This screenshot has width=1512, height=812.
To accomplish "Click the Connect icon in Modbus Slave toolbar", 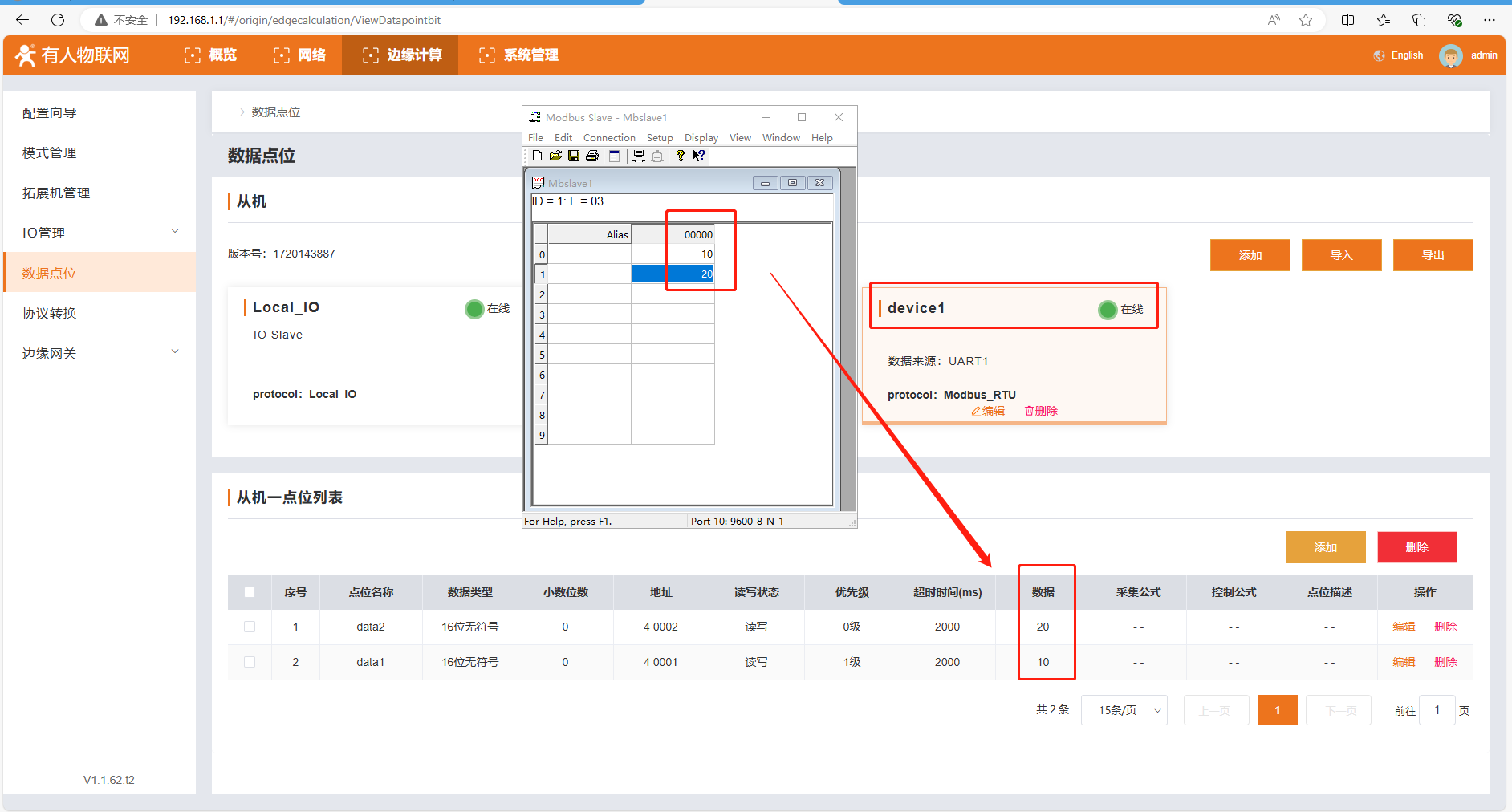I will point(639,156).
